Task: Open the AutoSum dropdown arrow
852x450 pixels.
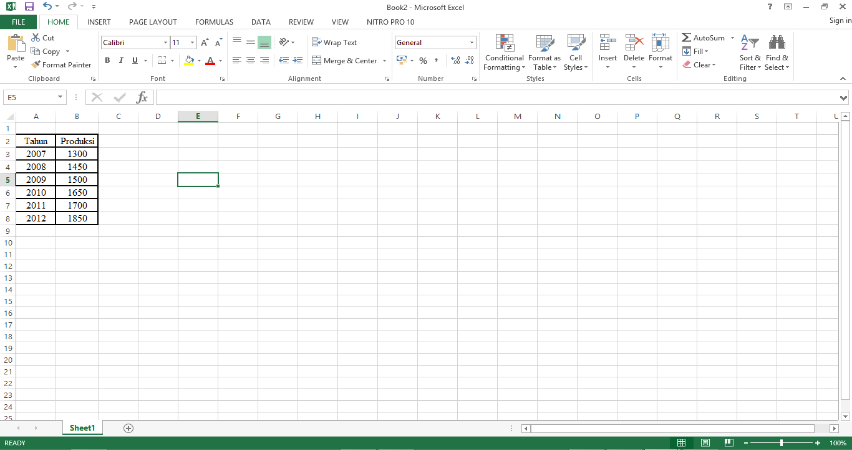Action: point(732,38)
